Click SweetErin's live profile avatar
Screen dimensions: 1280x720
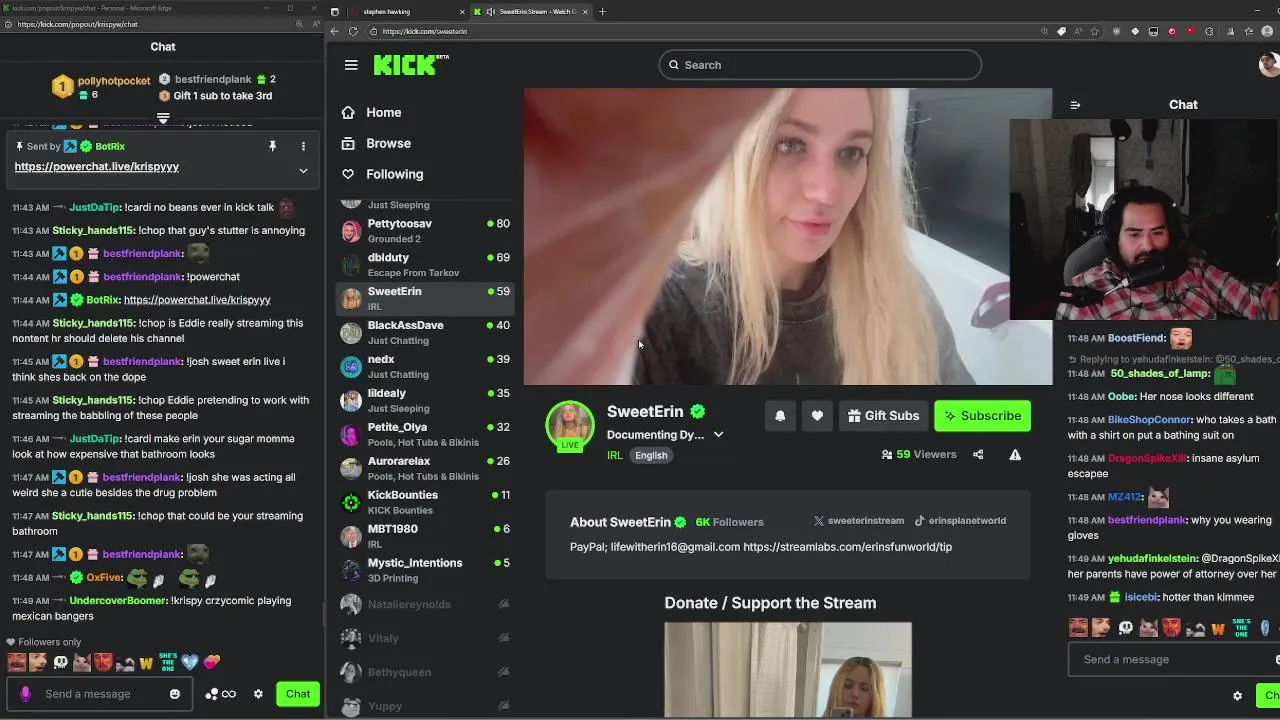pos(570,426)
